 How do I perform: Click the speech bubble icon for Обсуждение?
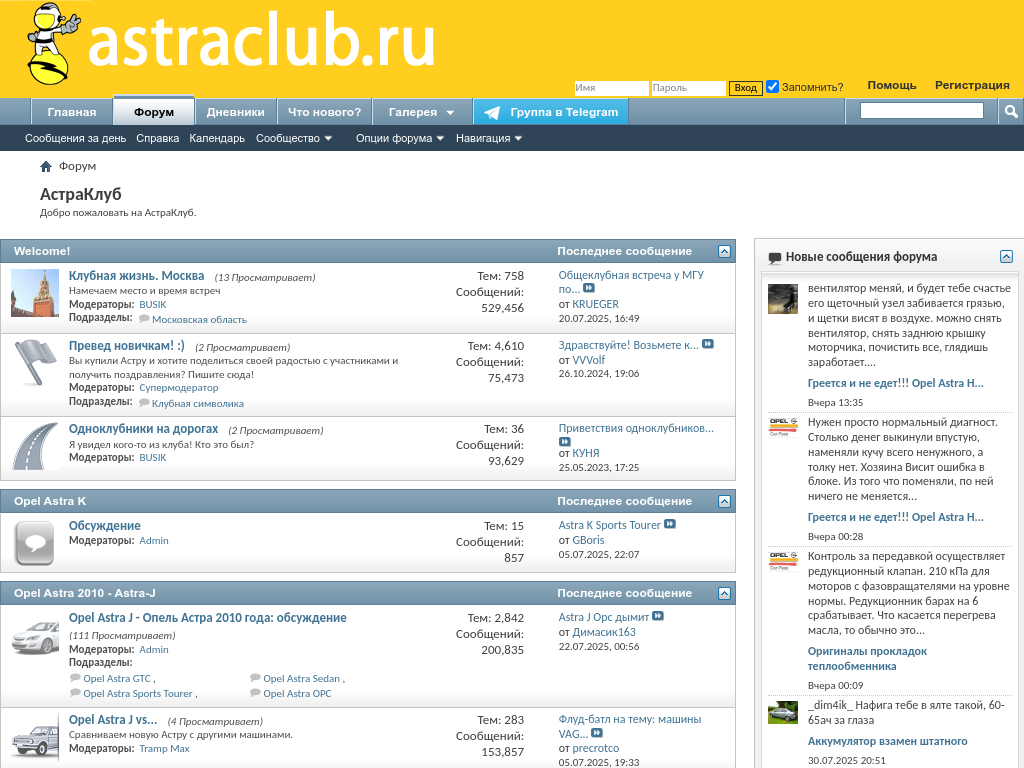pos(35,542)
